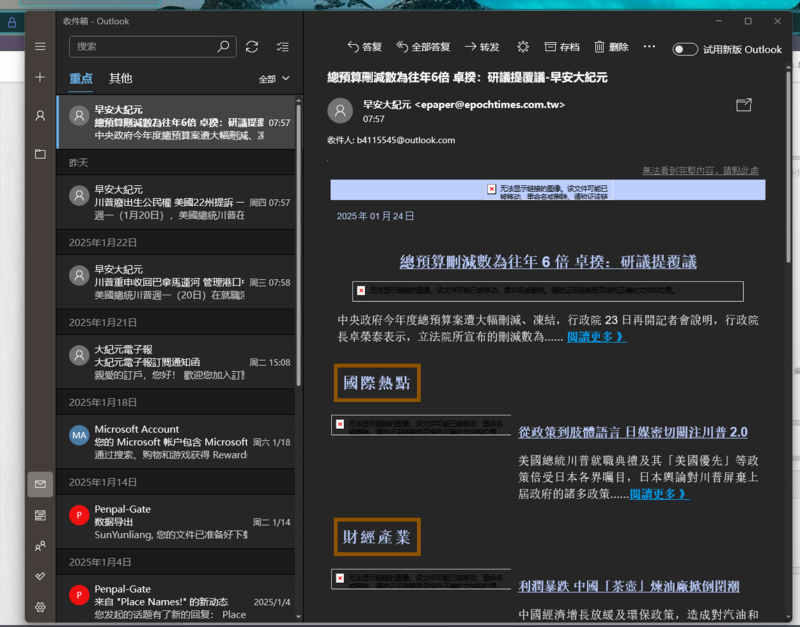Open the more actions ellipsis menu

click(649, 46)
